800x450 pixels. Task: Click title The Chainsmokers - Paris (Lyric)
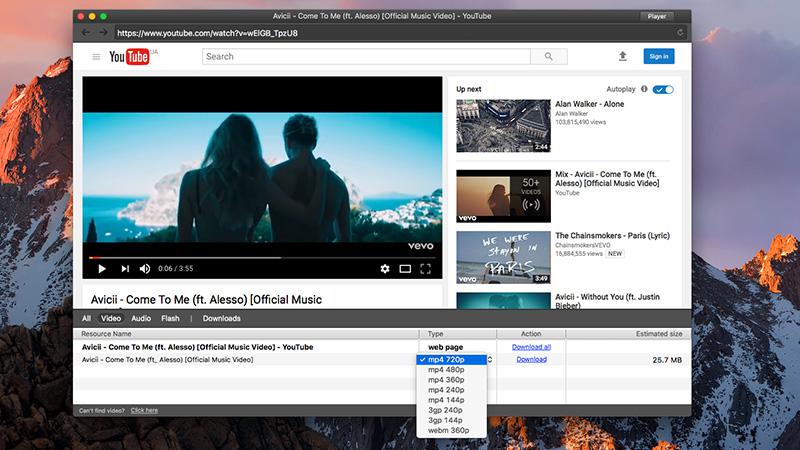[x=612, y=236]
